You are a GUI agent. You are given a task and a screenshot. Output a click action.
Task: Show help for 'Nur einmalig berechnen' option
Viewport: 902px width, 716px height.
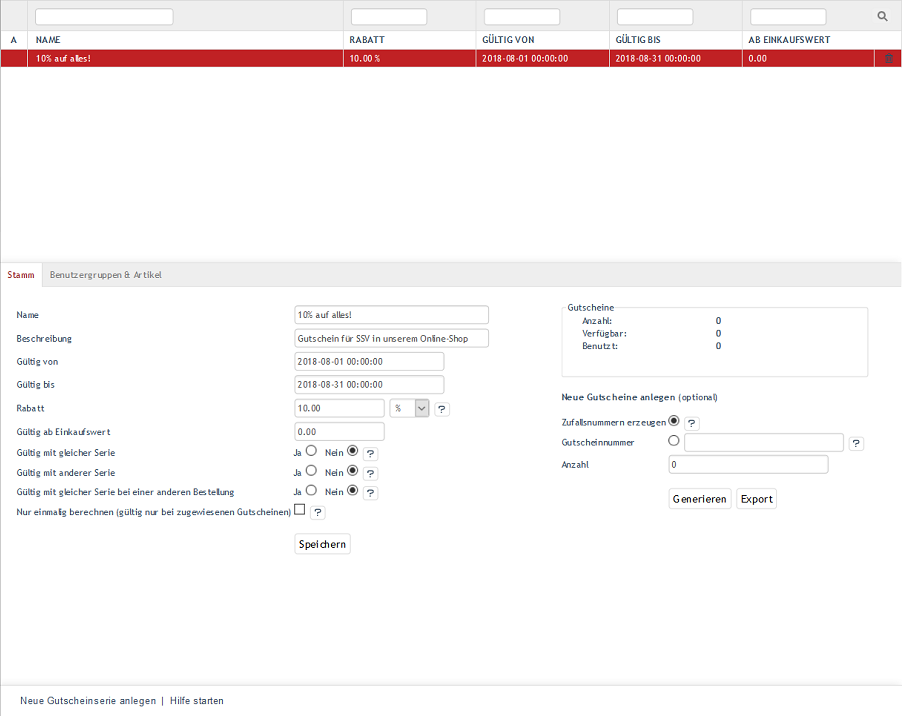(x=317, y=513)
